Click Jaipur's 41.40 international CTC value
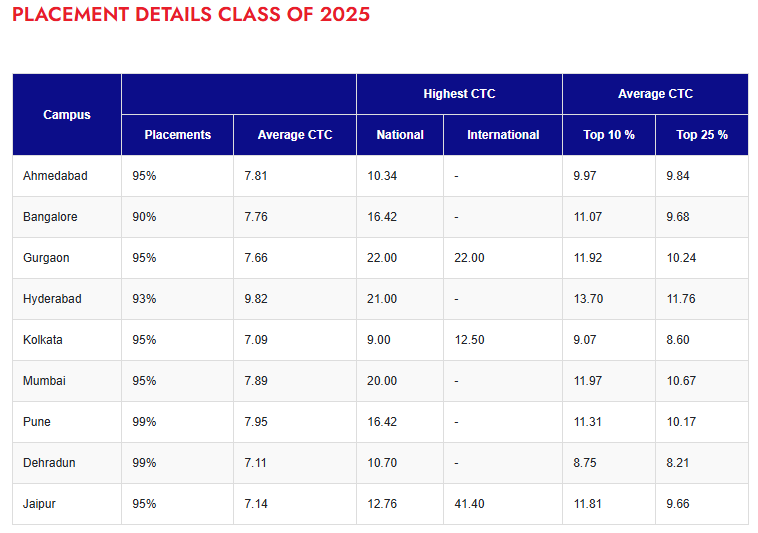Image resolution: width=758 pixels, height=533 pixels. (x=469, y=504)
